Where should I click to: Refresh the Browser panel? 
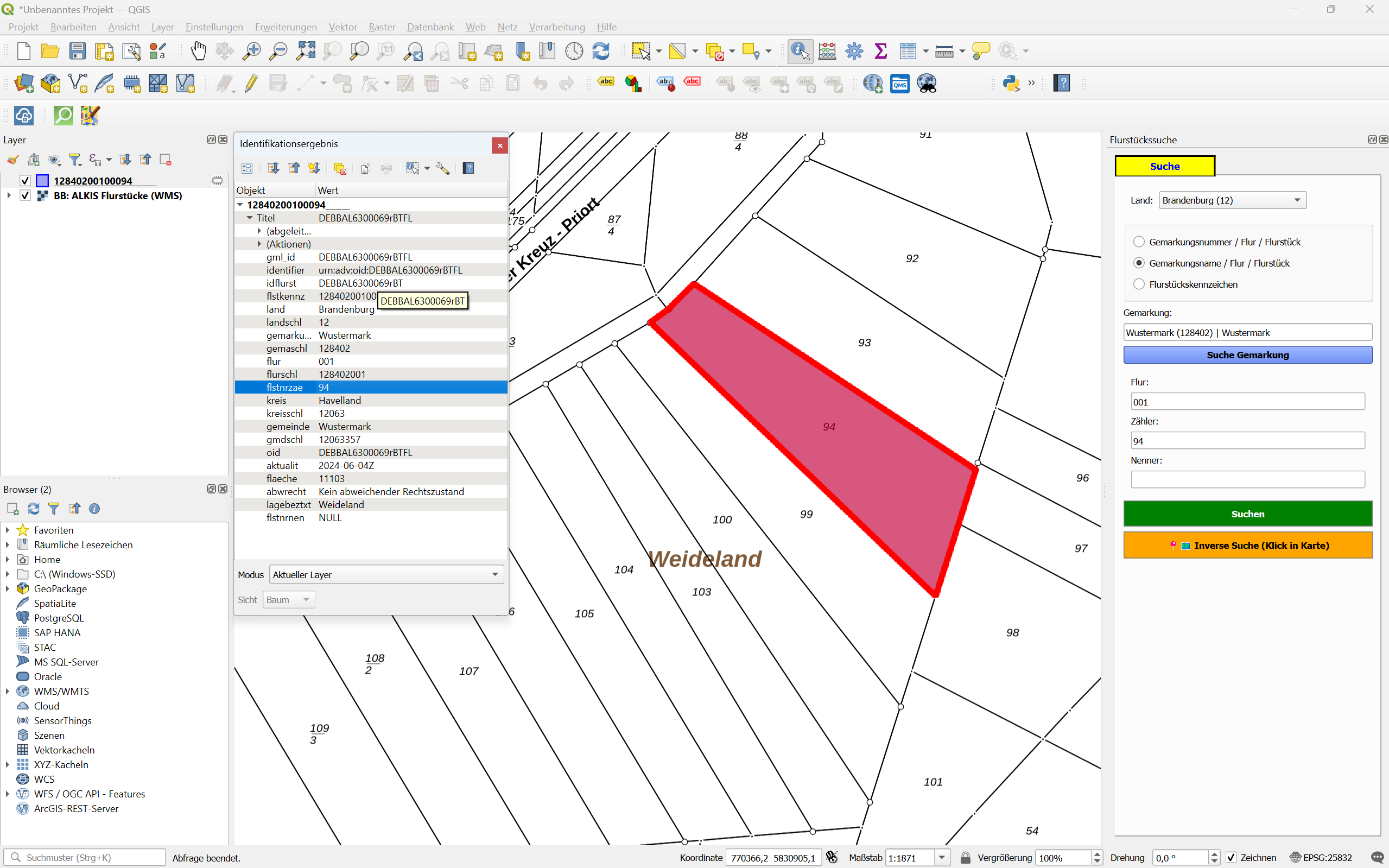point(33,509)
